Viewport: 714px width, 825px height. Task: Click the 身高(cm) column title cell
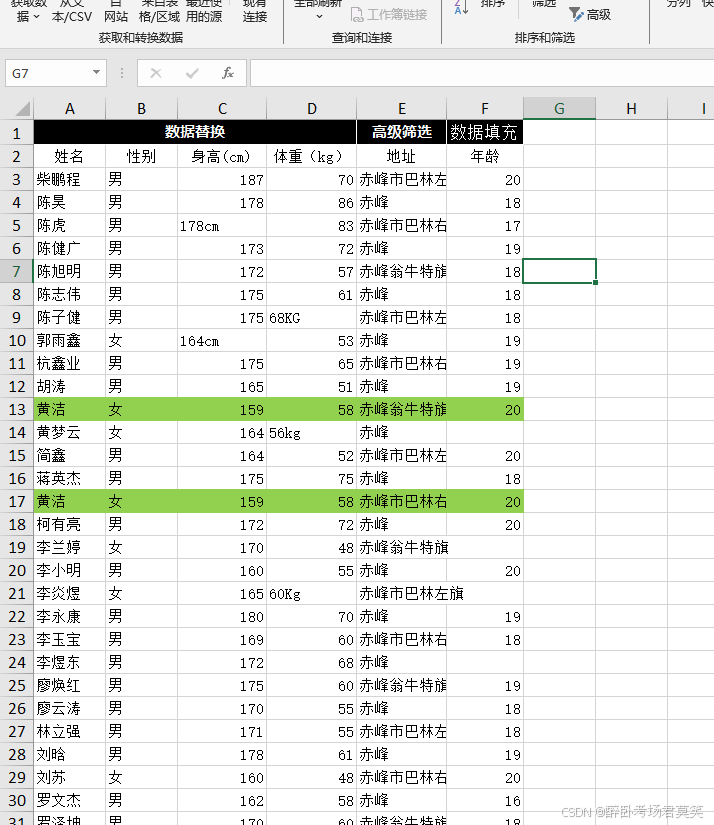coord(222,156)
